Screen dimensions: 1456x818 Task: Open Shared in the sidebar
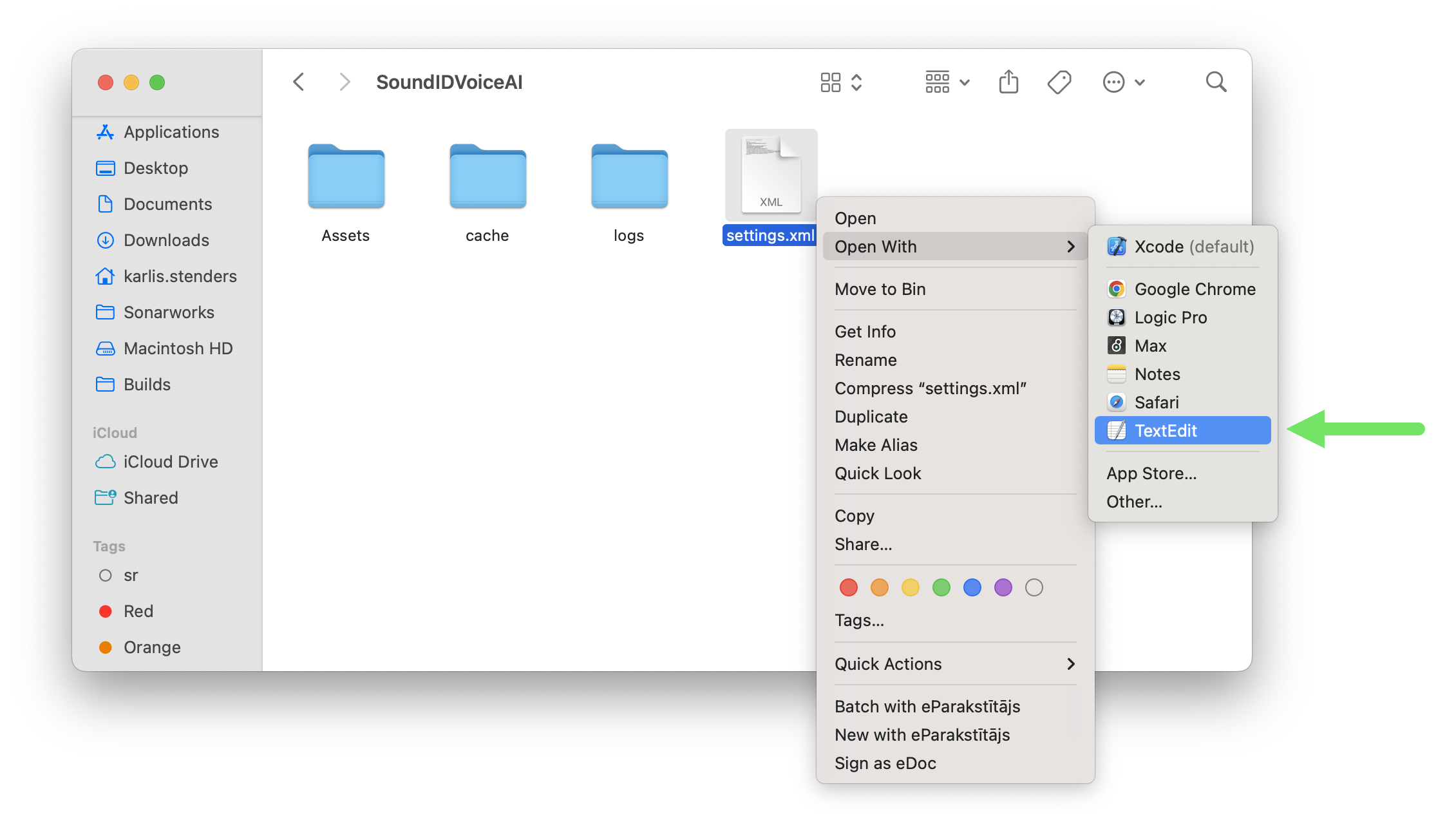167,498
